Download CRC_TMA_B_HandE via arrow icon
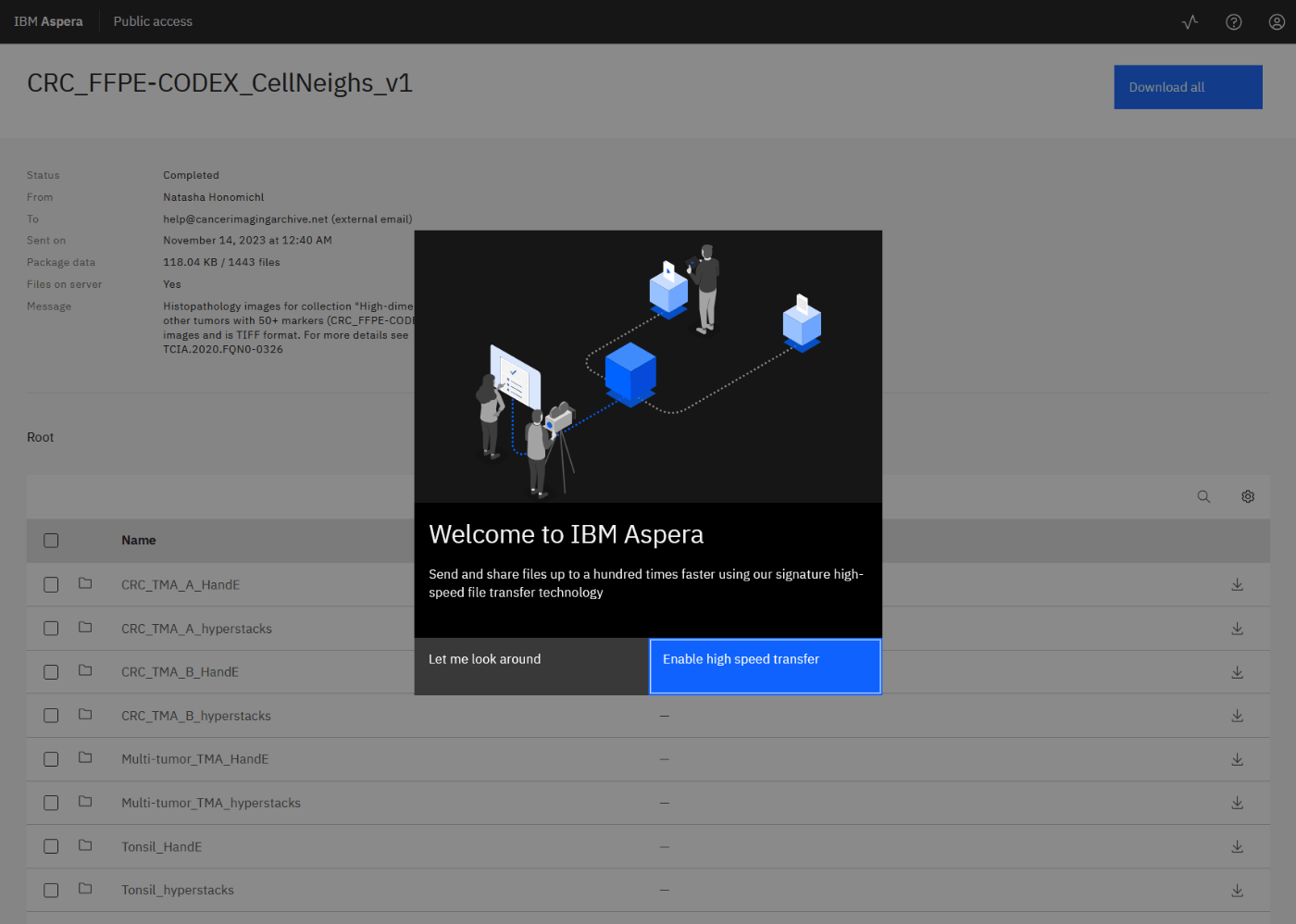 coord(1237,672)
